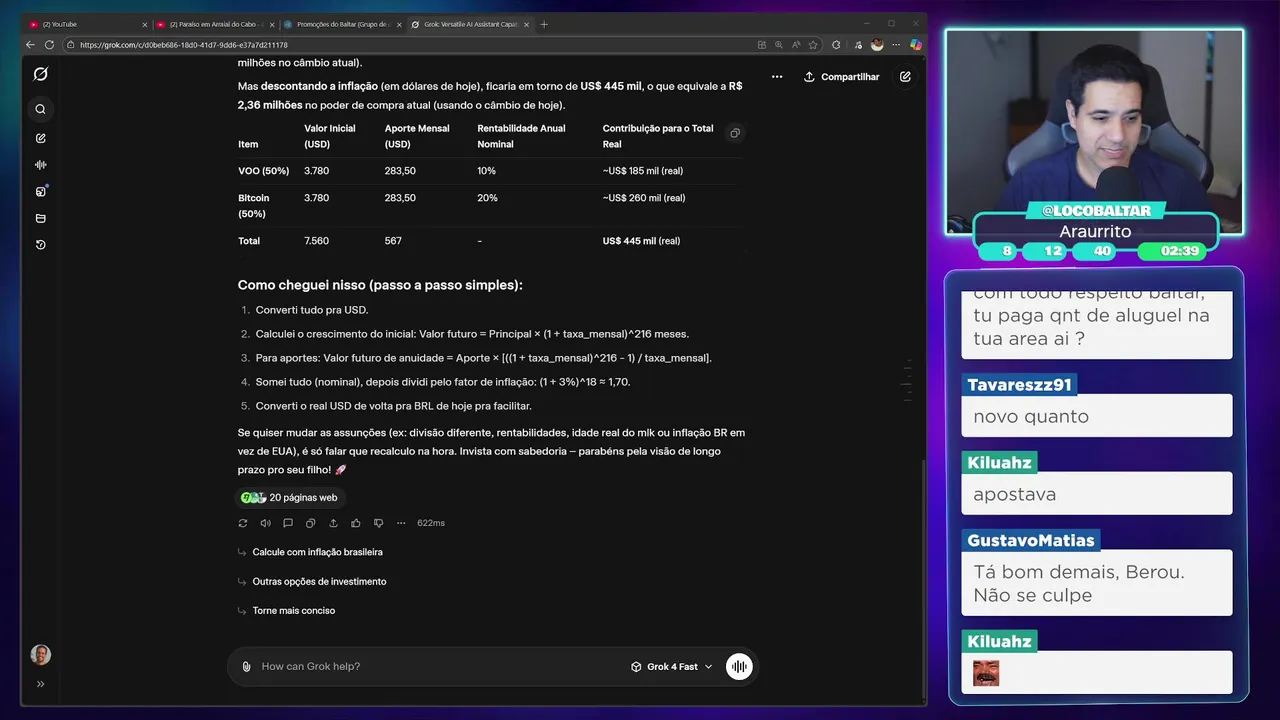Open browser profile avatar in toolbar
1280x720 pixels.
click(x=877, y=45)
